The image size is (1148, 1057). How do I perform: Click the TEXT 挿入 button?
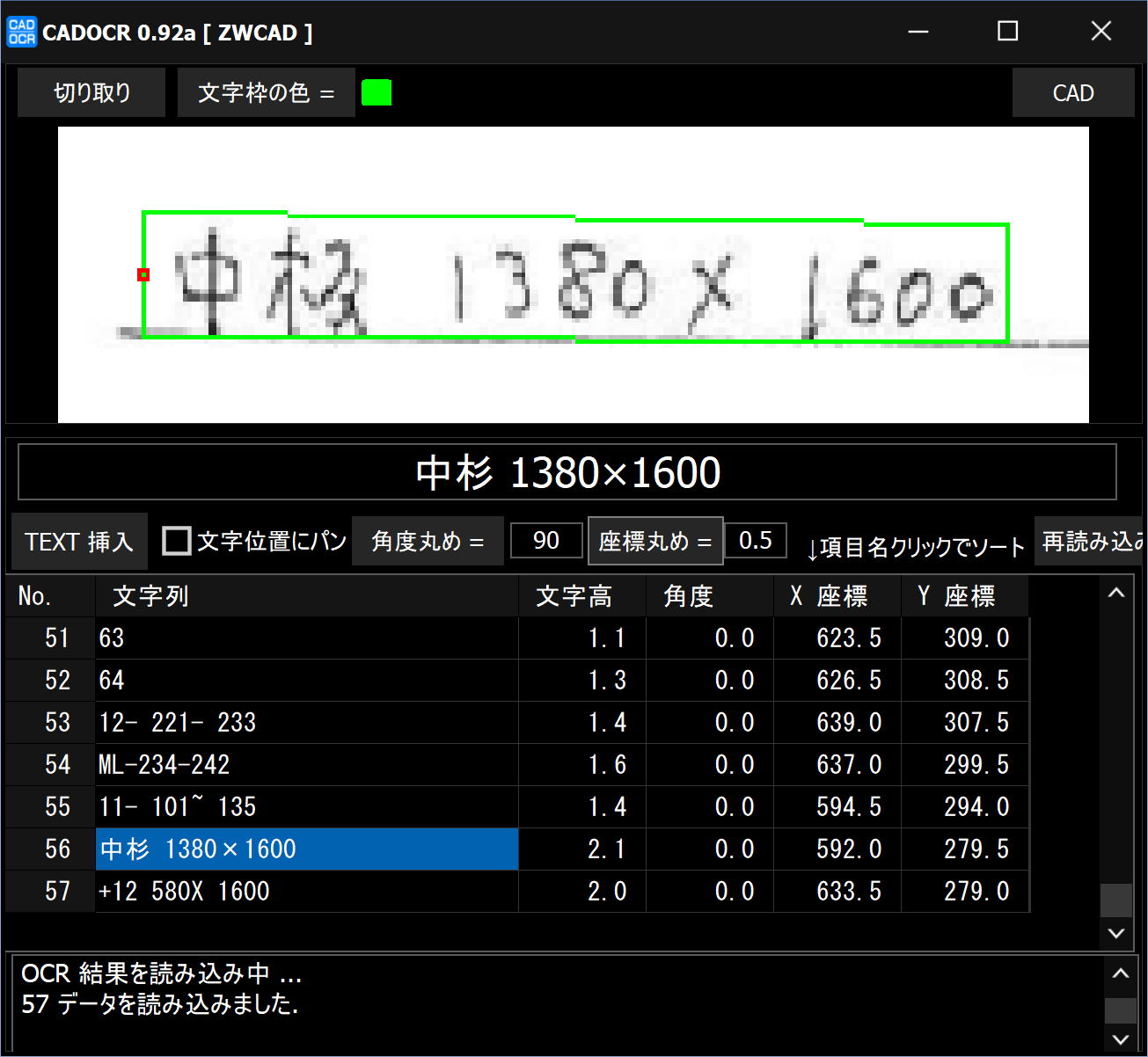79,542
